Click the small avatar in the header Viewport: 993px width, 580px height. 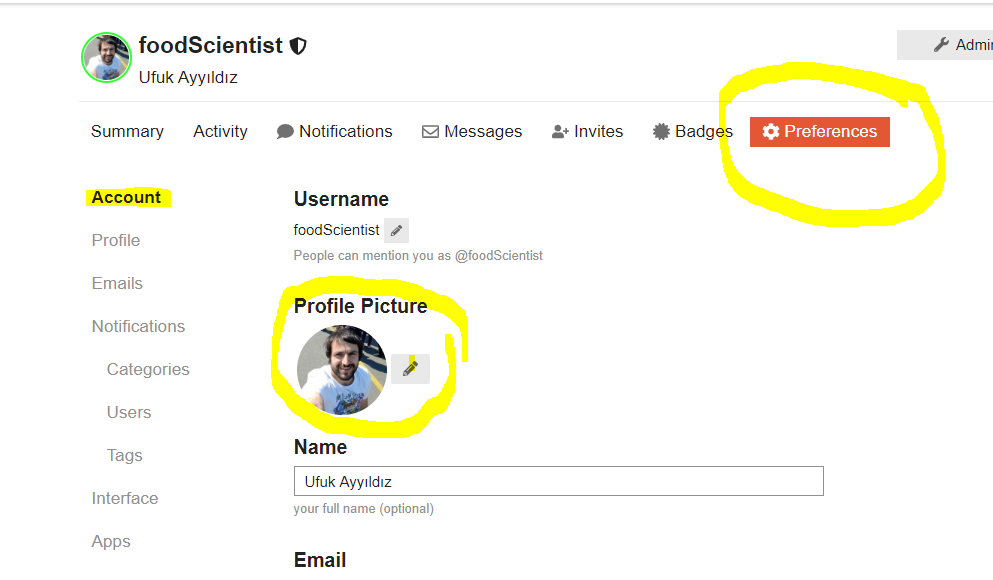point(106,57)
